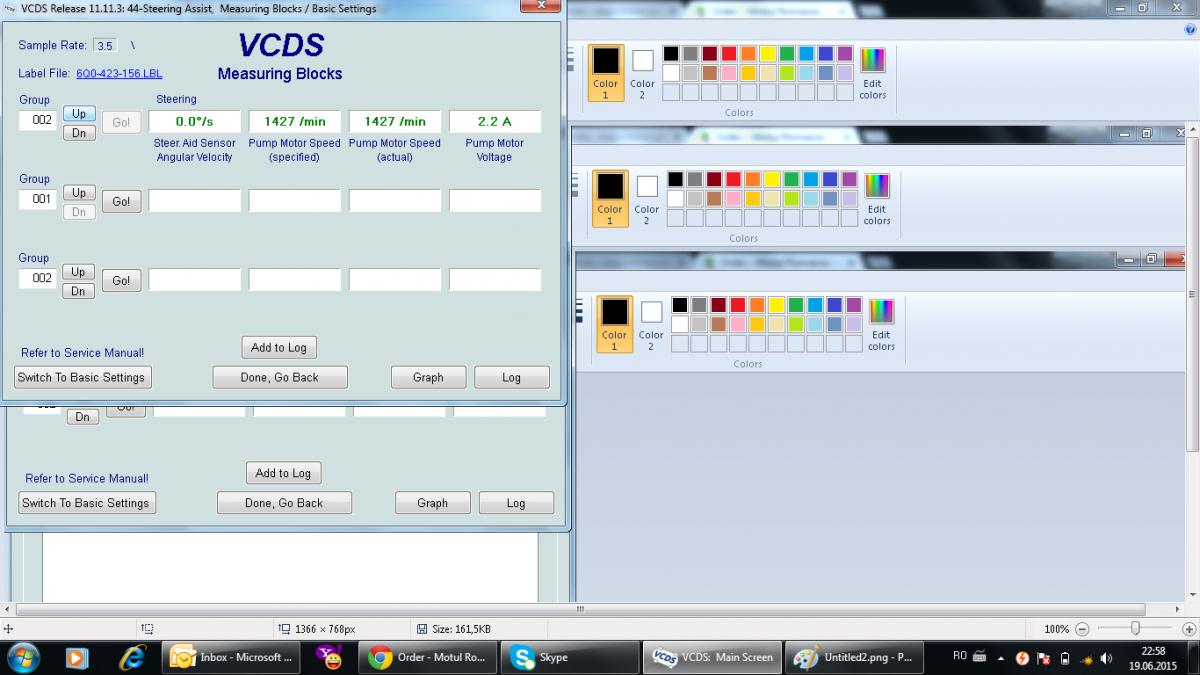The height and width of the screenshot is (675, 1200).
Task: Open Windows Media Player taskbar icon
Action: tap(76, 657)
